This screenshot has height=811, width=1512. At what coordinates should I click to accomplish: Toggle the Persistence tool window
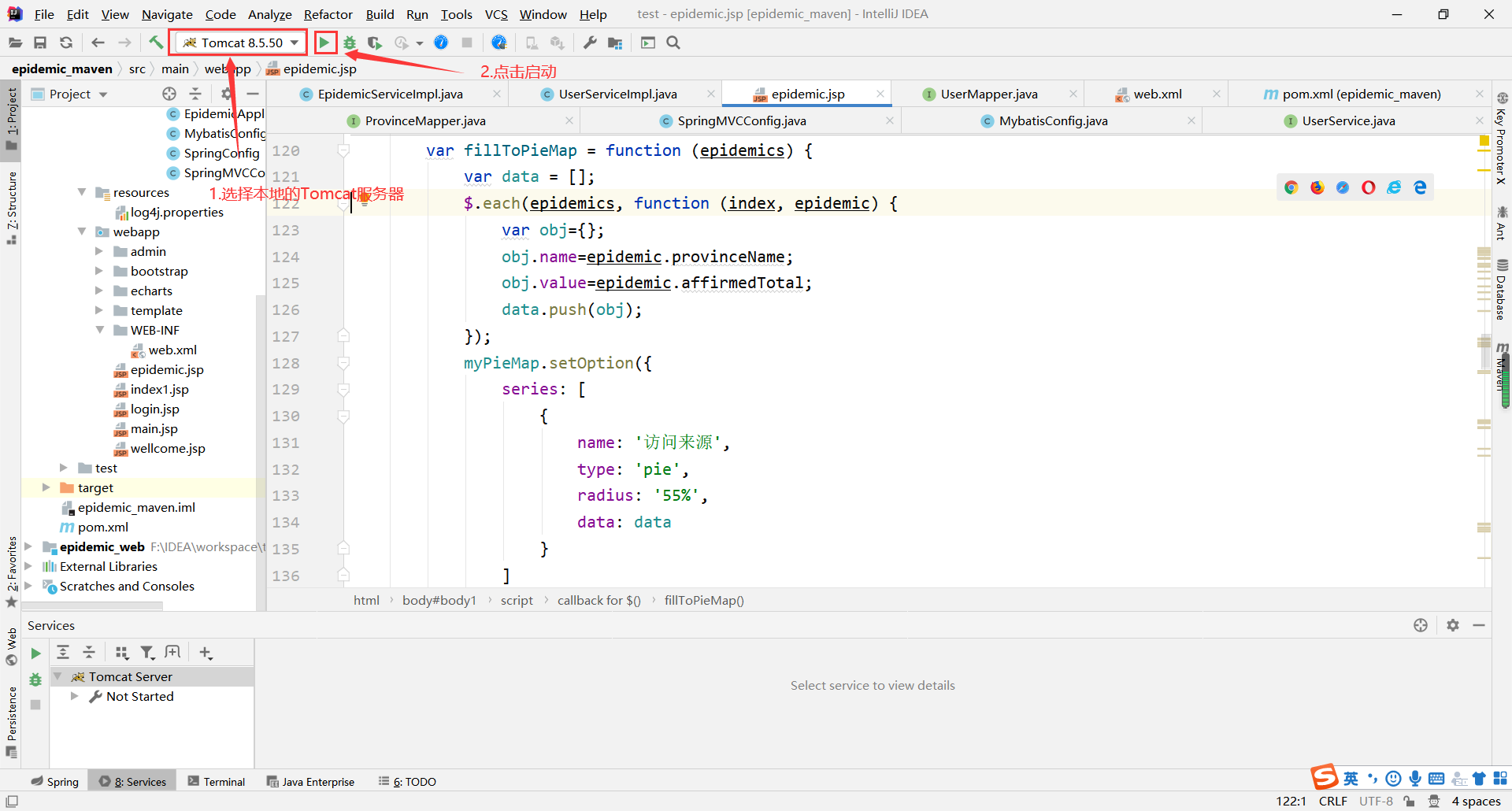[x=12, y=721]
